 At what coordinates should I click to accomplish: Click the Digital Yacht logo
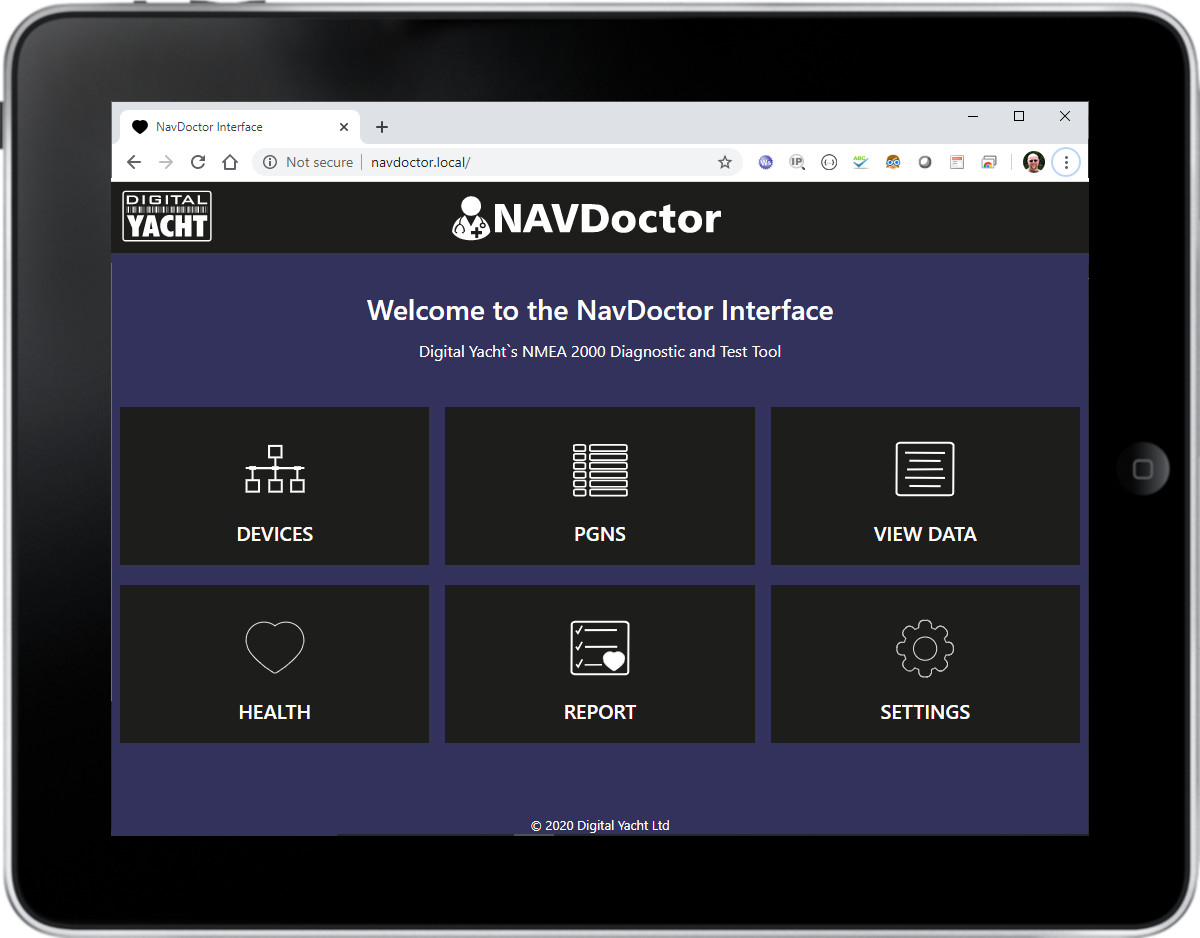(167, 216)
